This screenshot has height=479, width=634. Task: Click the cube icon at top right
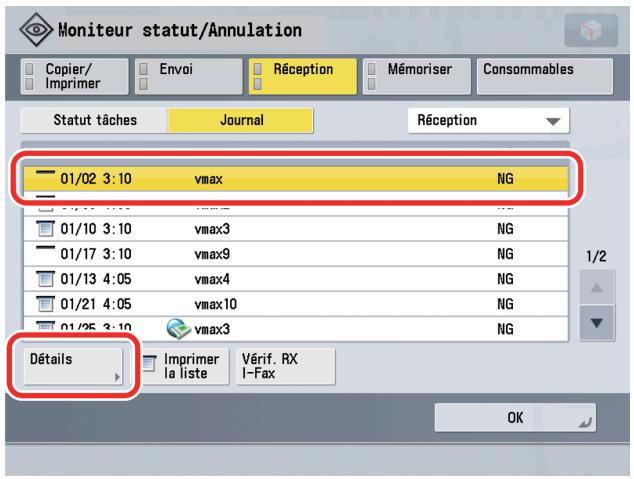coord(591,30)
